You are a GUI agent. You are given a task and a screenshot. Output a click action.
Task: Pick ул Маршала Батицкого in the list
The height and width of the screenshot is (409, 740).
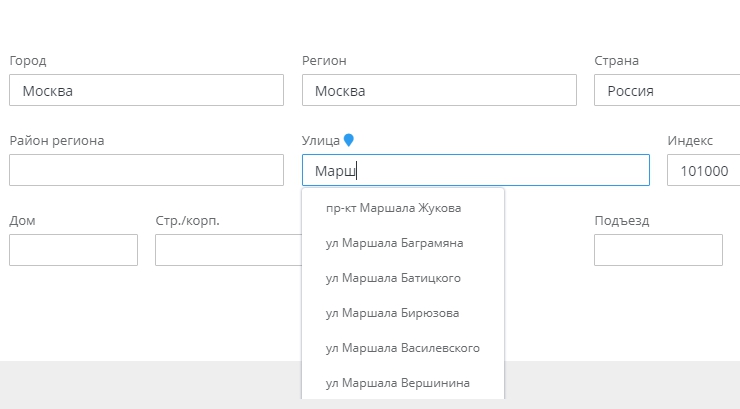pos(393,278)
